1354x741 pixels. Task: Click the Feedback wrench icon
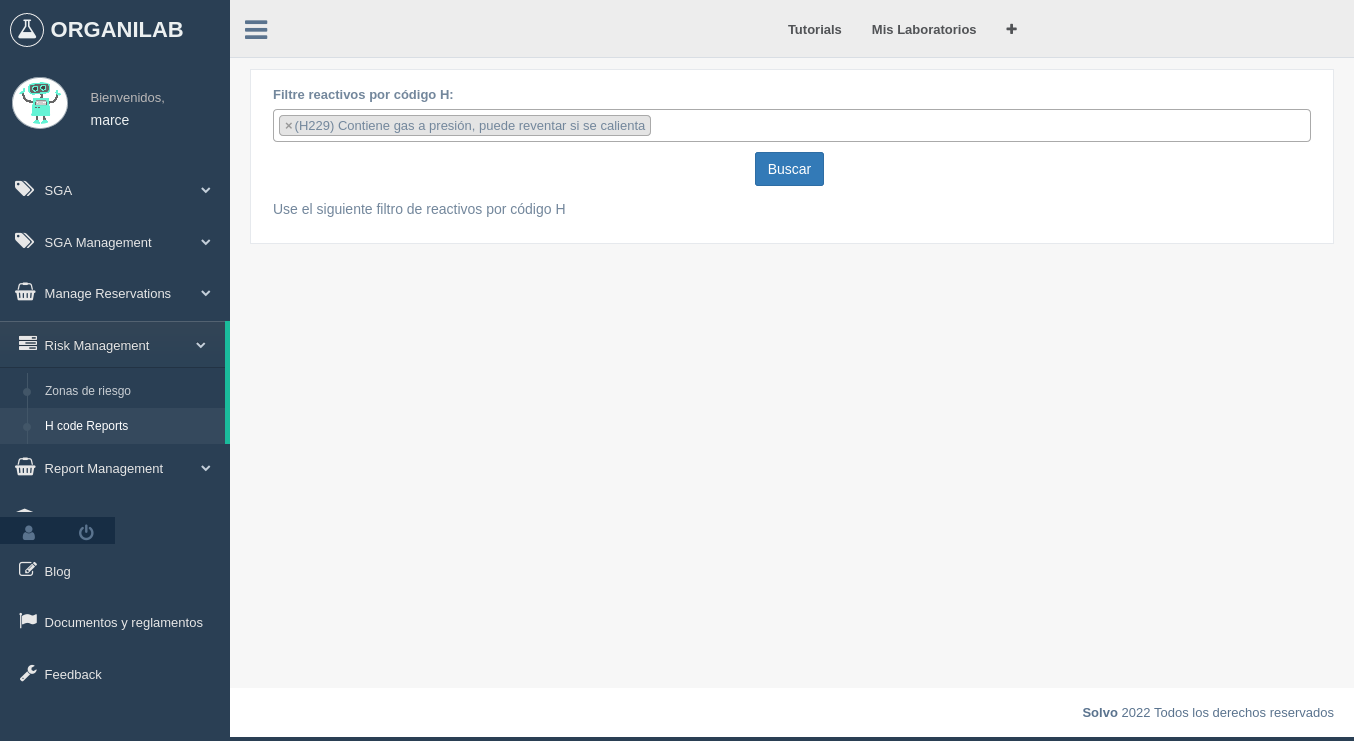(28, 672)
